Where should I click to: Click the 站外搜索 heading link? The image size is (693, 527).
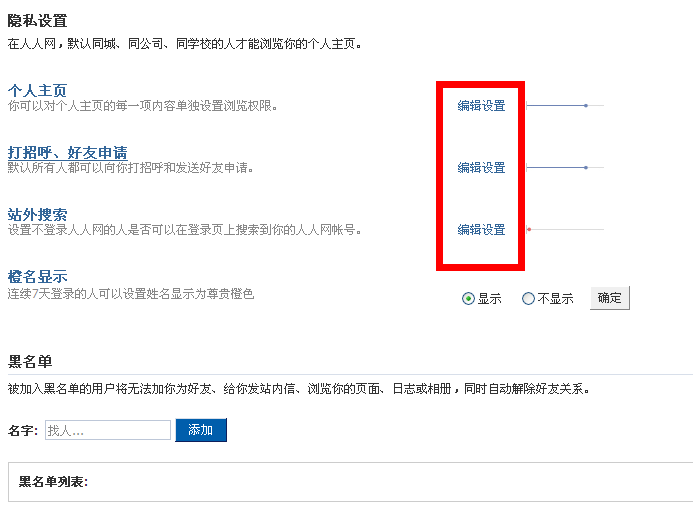click(37, 214)
